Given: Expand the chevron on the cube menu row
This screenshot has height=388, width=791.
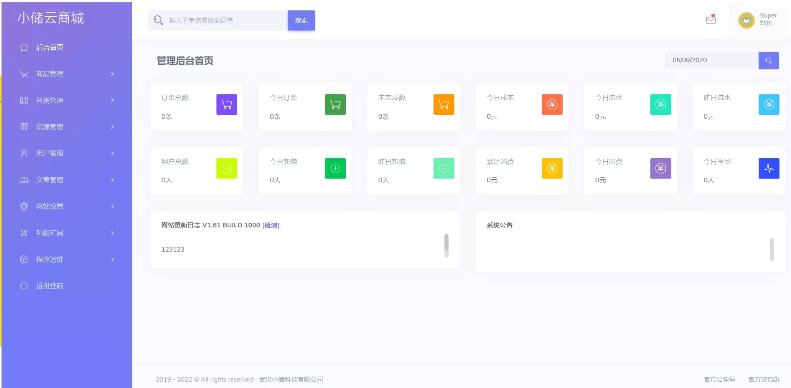Looking at the screenshot, I should coord(112,259).
